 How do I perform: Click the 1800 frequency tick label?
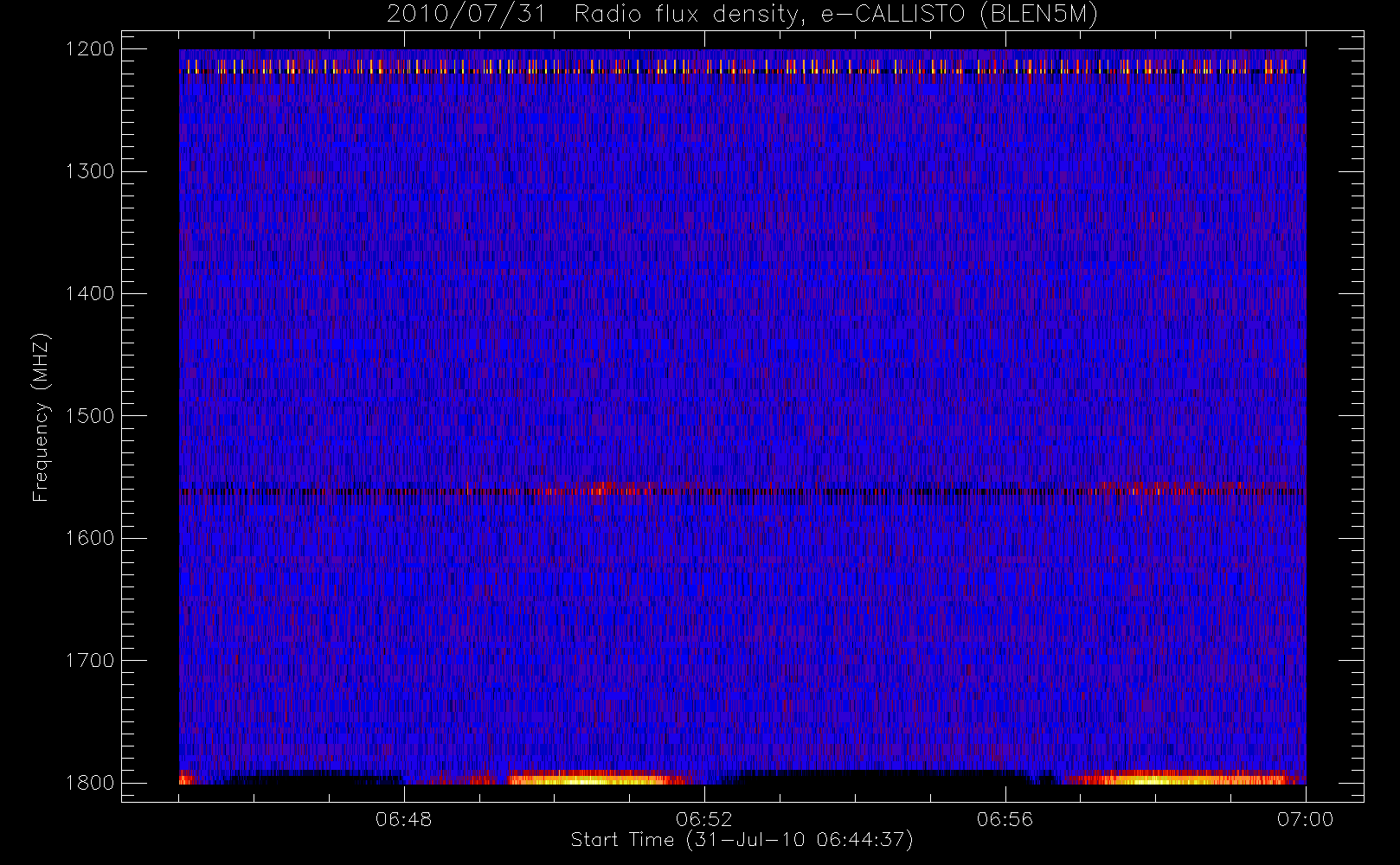coord(91,783)
